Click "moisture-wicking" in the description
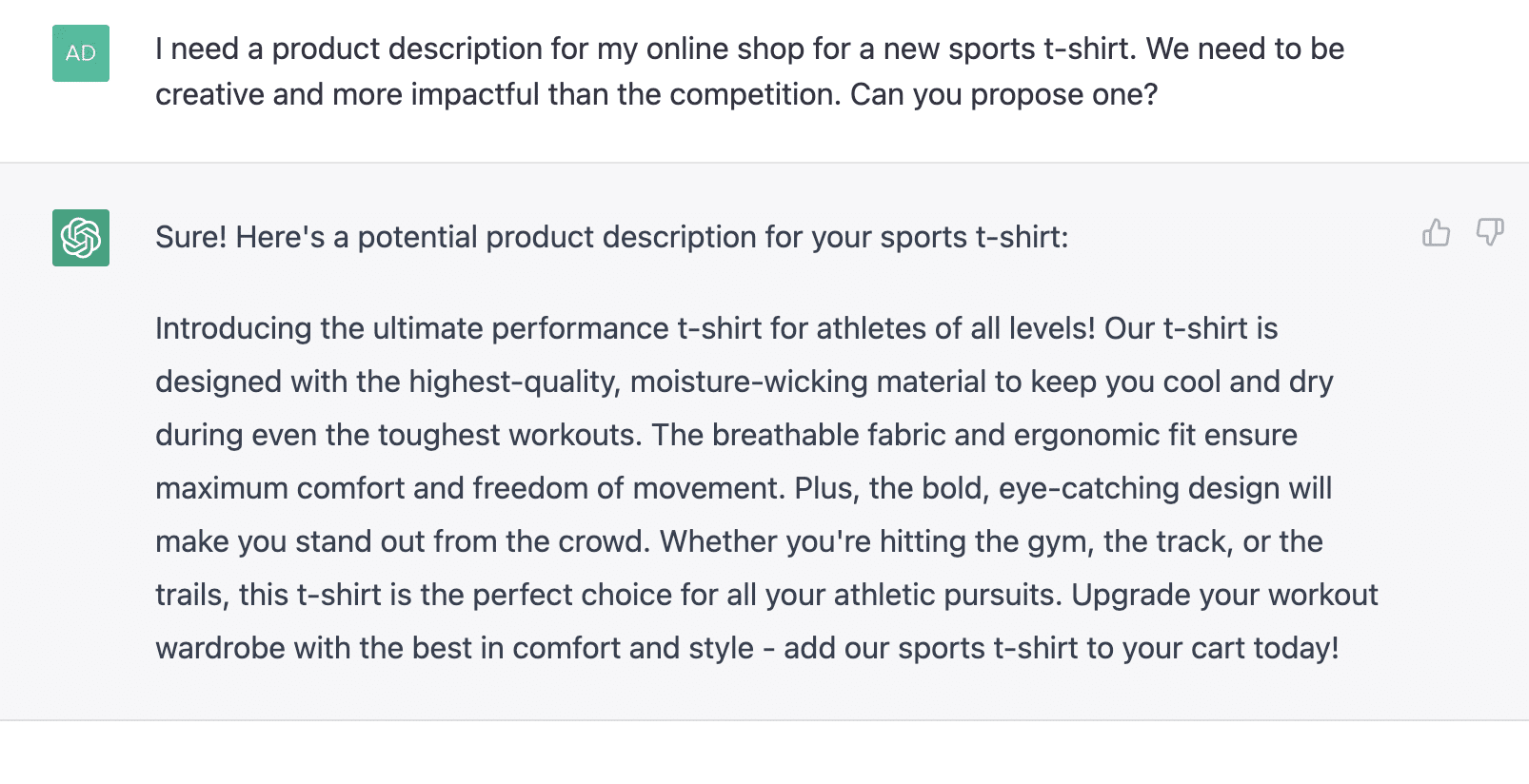This screenshot has width=1529, height=784. point(748,382)
